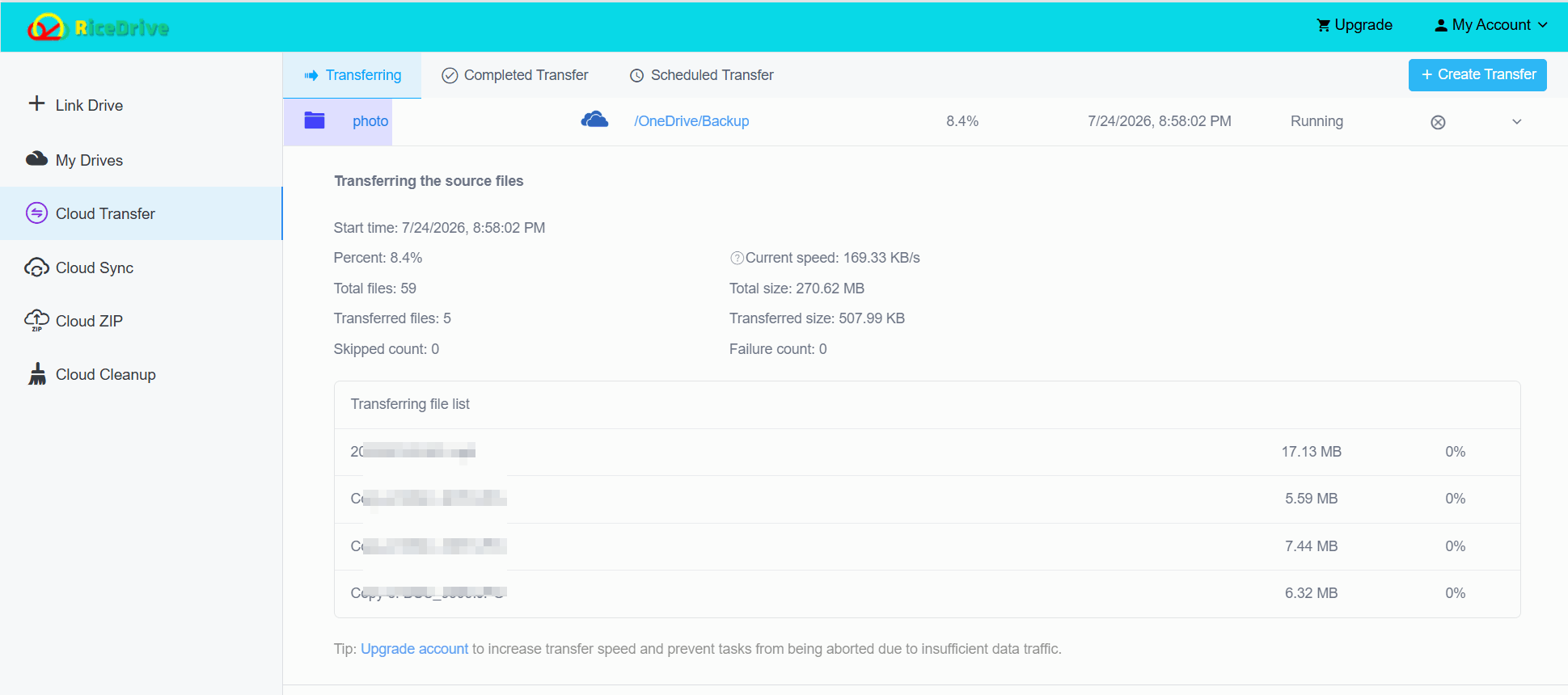Open Cloud Cleanup in the sidebar
1568x695 pixels.
click(x=142, y=374)
